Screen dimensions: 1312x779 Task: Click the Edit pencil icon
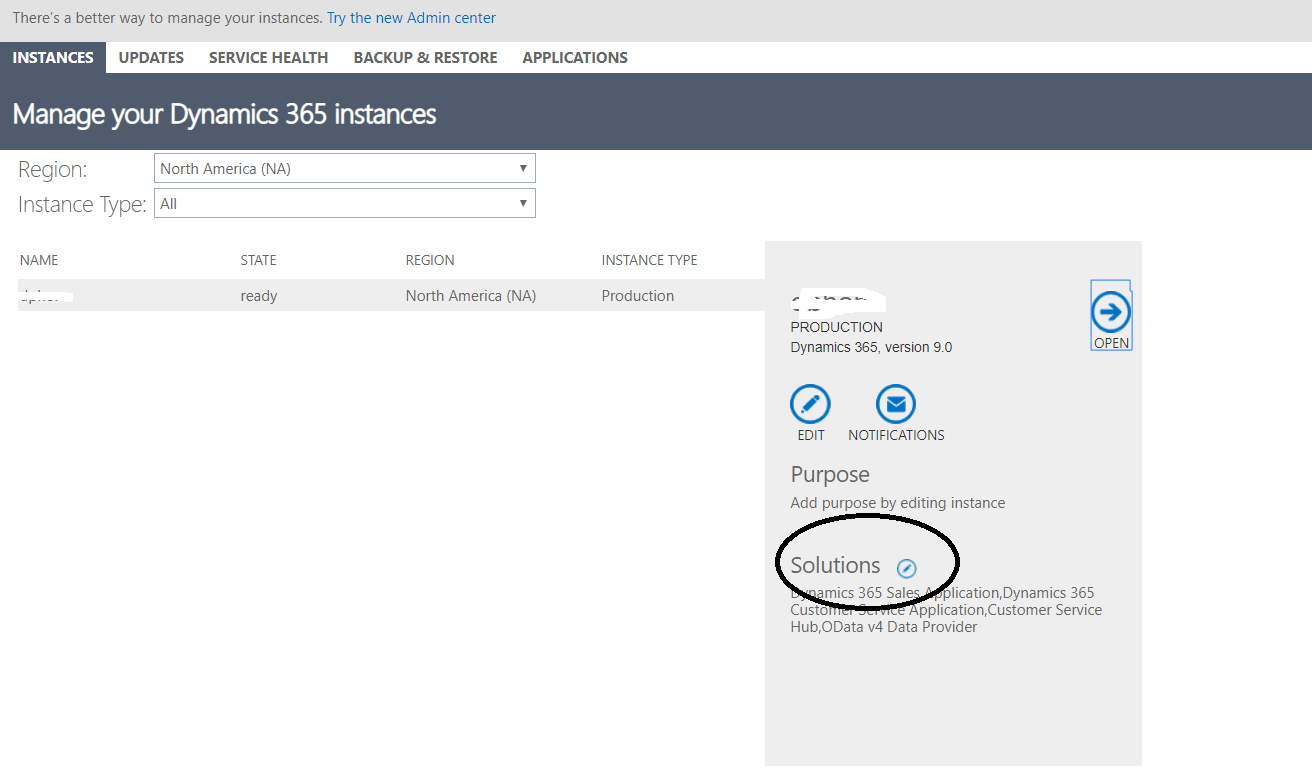[x=810, y=404]
